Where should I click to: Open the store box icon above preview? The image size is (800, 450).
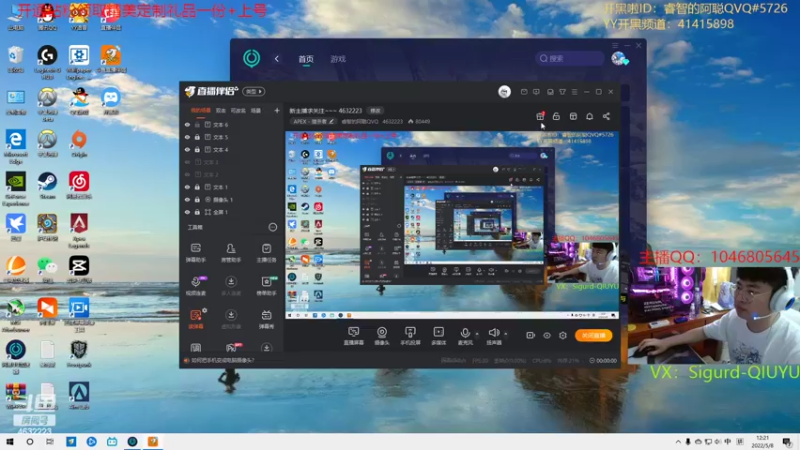coord(573,116)
